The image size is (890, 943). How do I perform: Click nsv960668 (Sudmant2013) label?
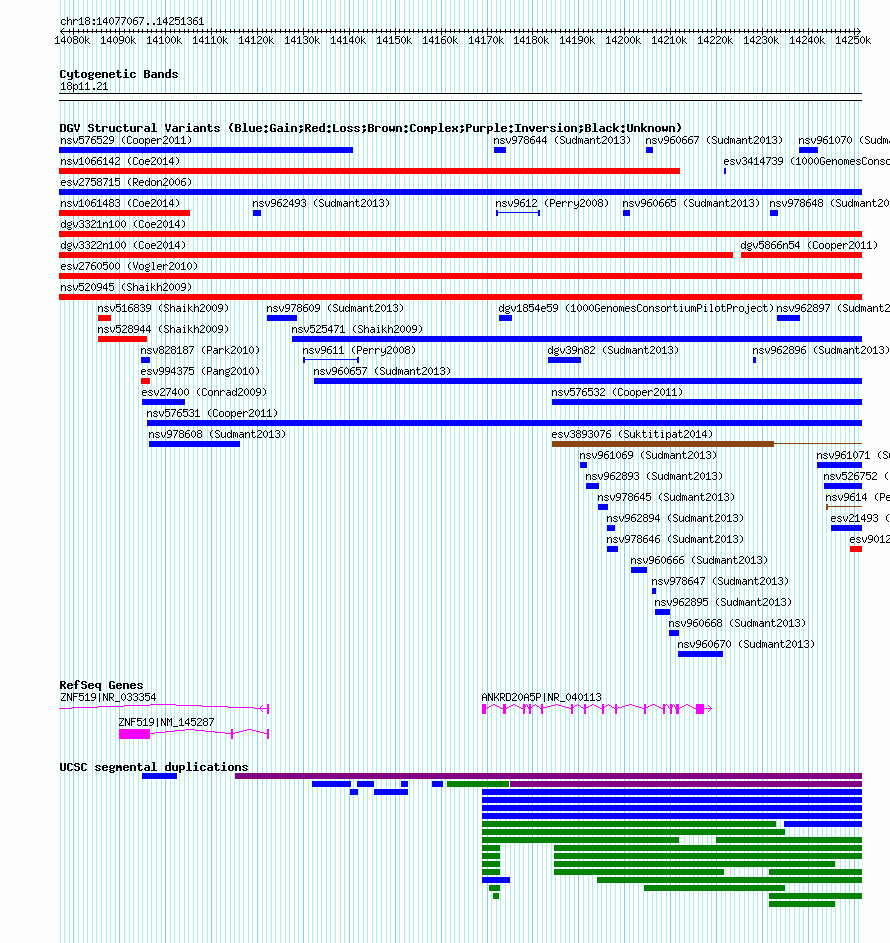(737, 623)
